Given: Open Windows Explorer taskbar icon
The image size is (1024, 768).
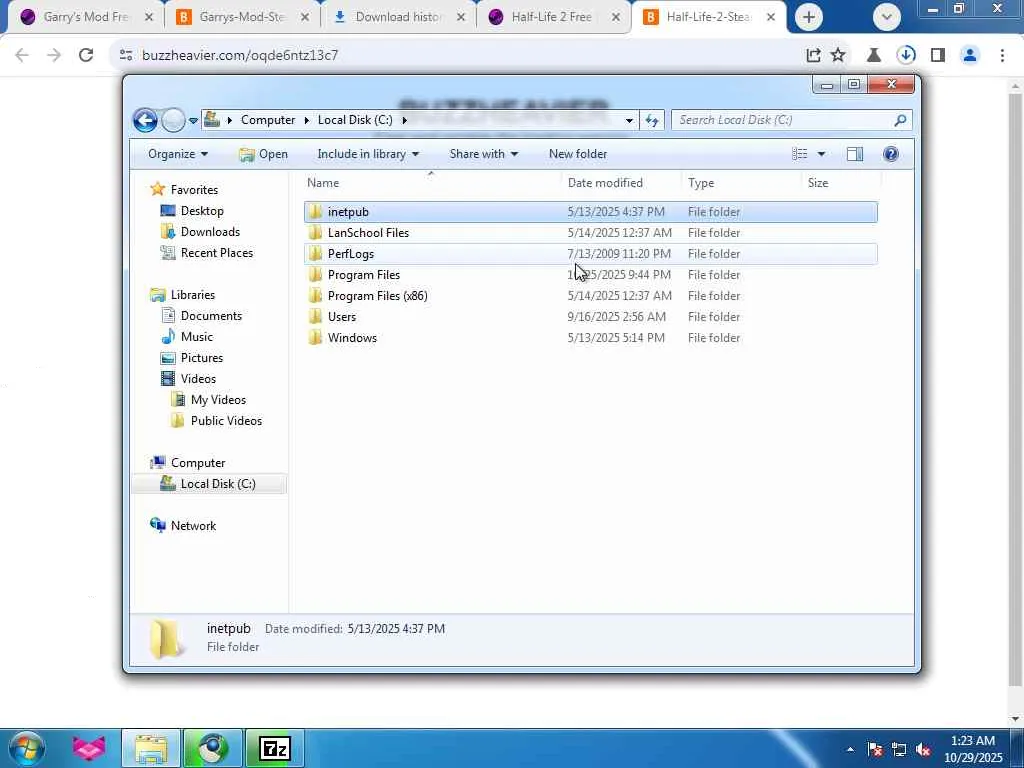Looking at the screenshot, I should pyautogui.click(x=151, y=748).
